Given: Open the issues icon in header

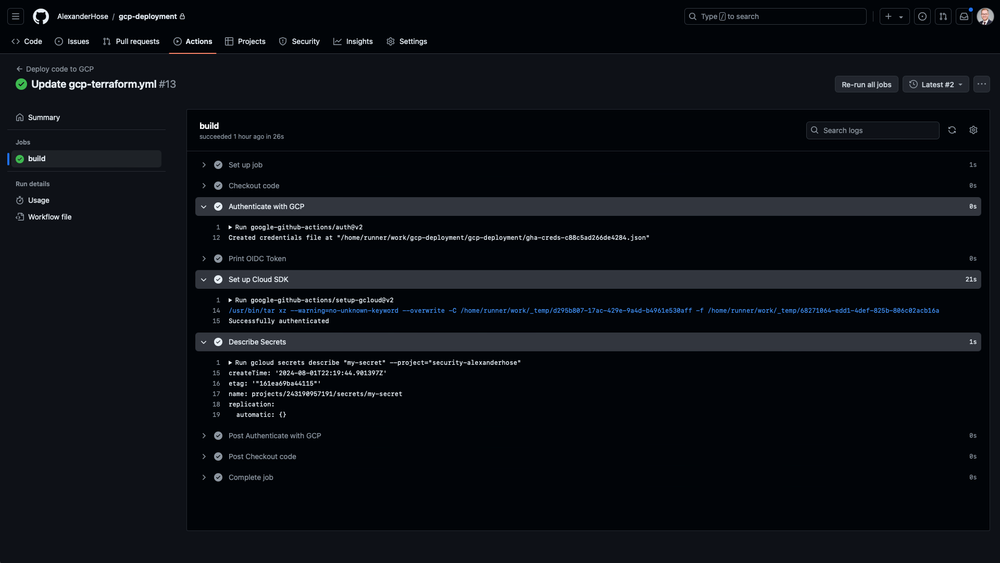Looking at the screenshot, I should [x=922, y=17].
